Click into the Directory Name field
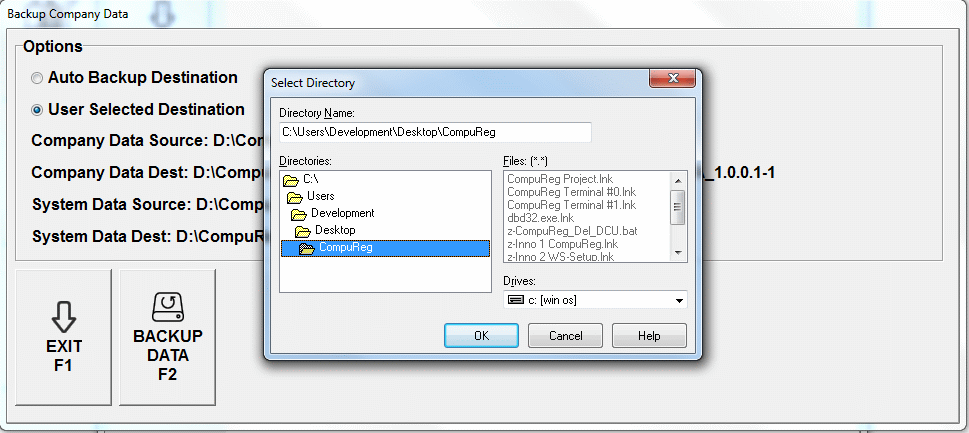This screenshot has height=433, width=969. [x=435, y=132]
